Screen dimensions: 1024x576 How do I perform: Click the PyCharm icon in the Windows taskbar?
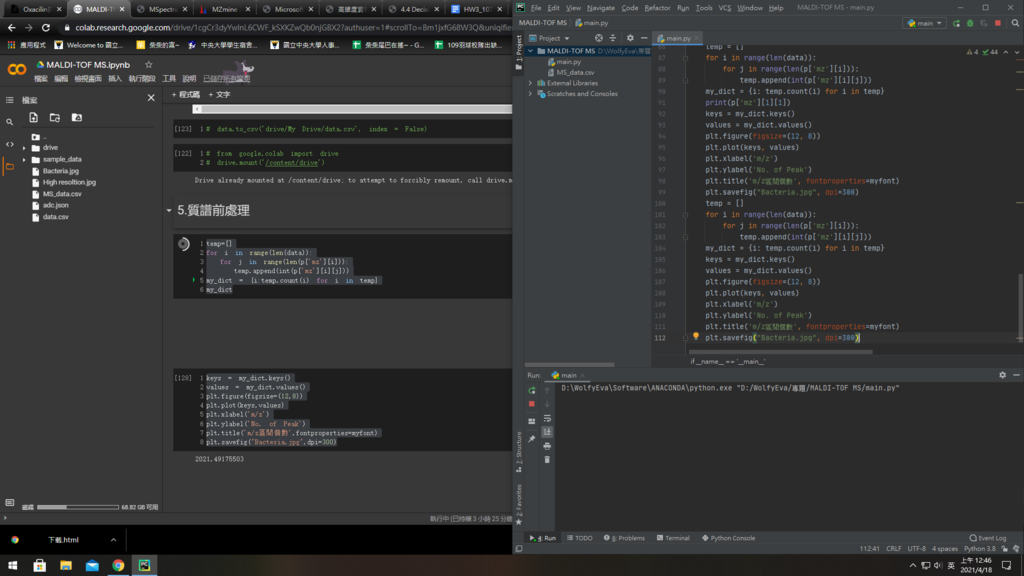[144, 565]
